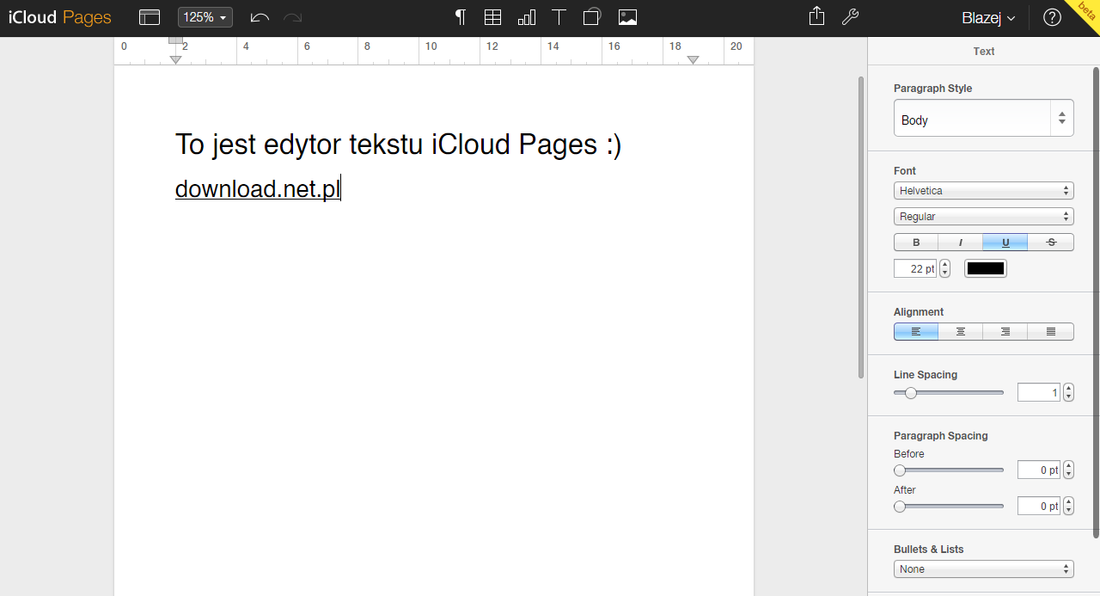Align text left
Viewport: 1100px width, 596px height.
click(916, 332)
